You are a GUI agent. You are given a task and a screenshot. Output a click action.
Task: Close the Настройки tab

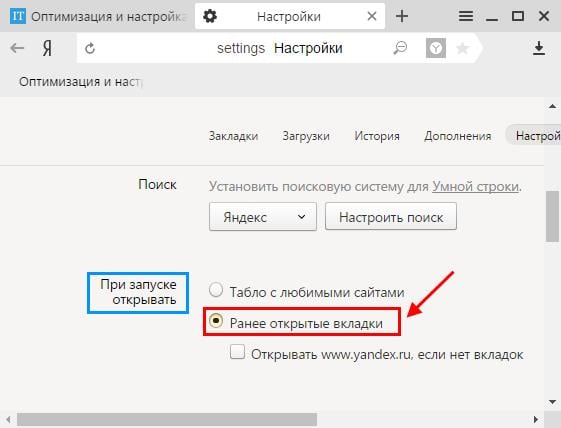tap(372, 16)
